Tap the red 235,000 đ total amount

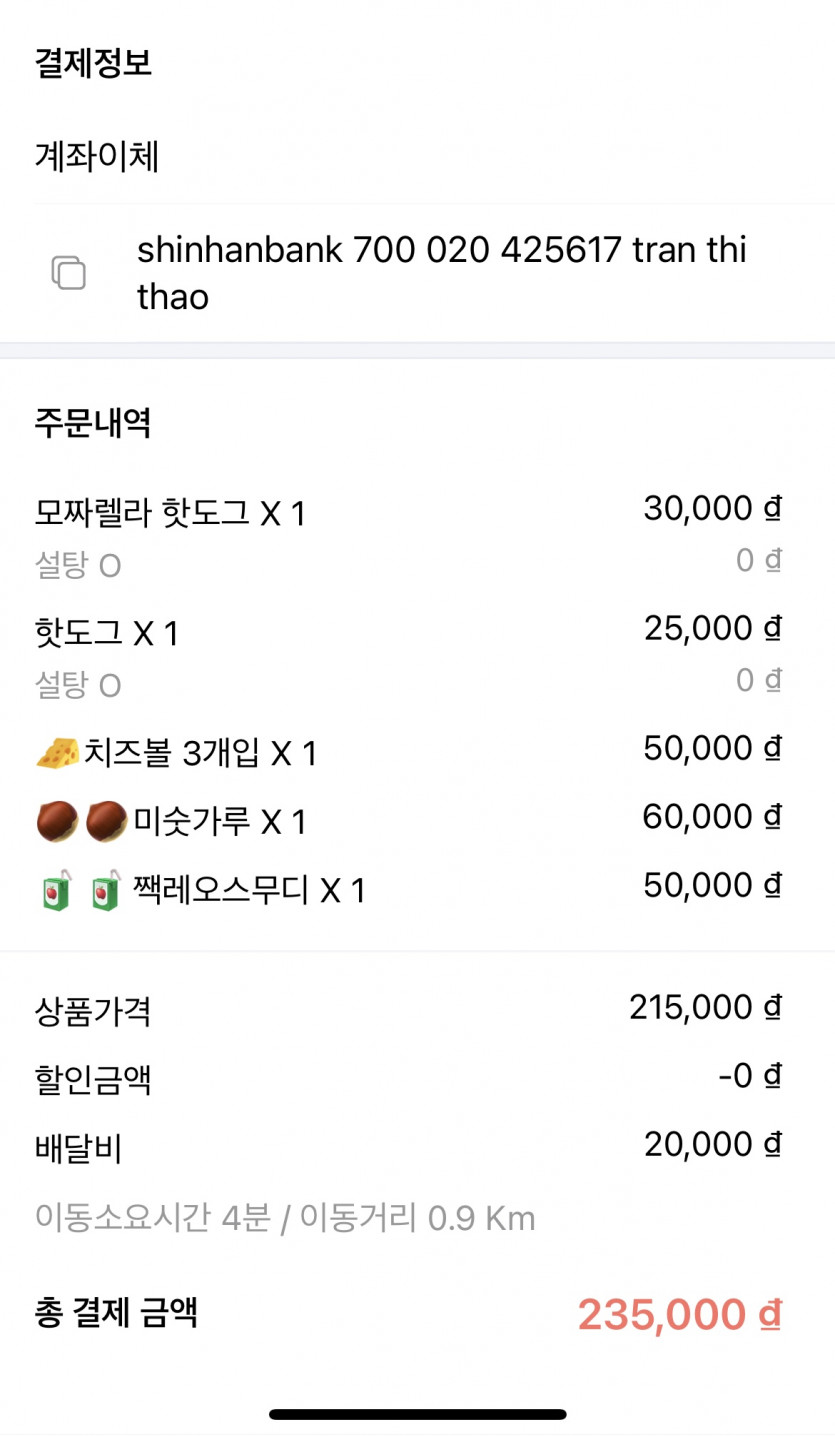point(679,1314)
